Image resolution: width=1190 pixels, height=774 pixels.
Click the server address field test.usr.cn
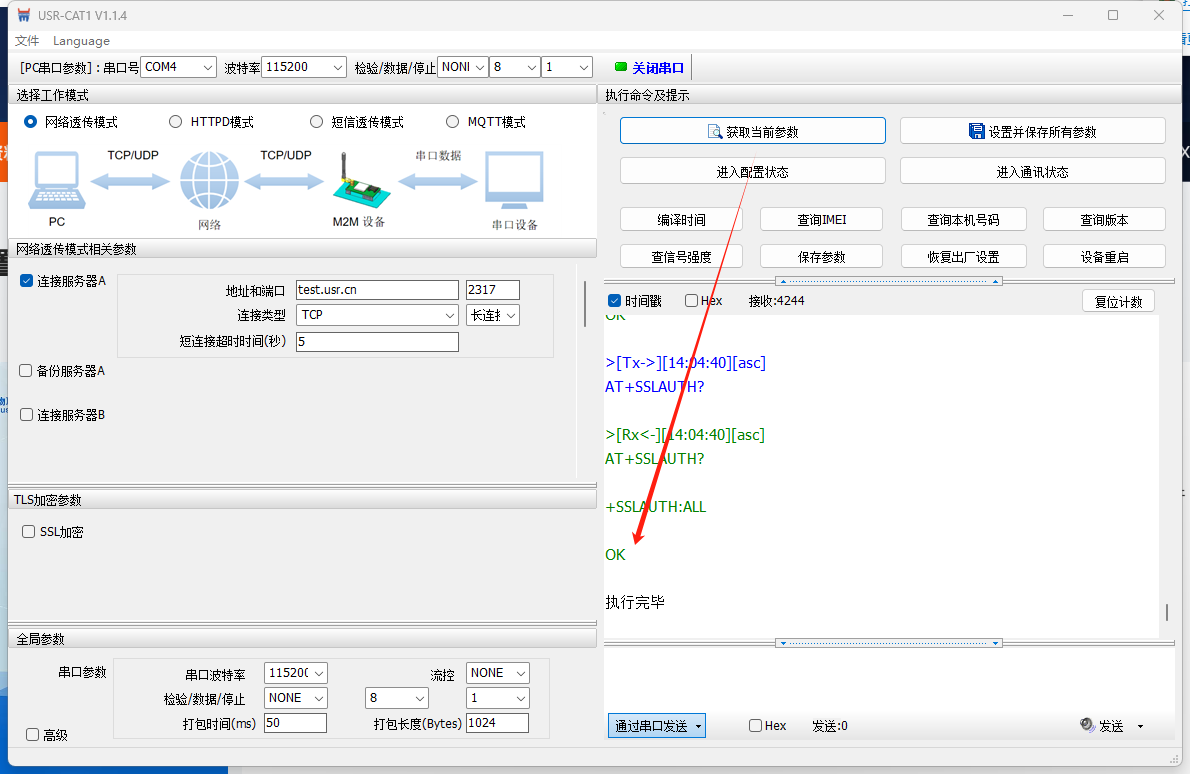tap(376, 290)
